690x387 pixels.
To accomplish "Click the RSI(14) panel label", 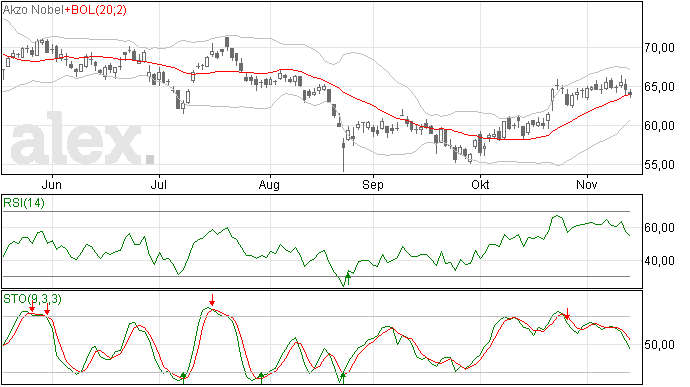I will (24, 203).
